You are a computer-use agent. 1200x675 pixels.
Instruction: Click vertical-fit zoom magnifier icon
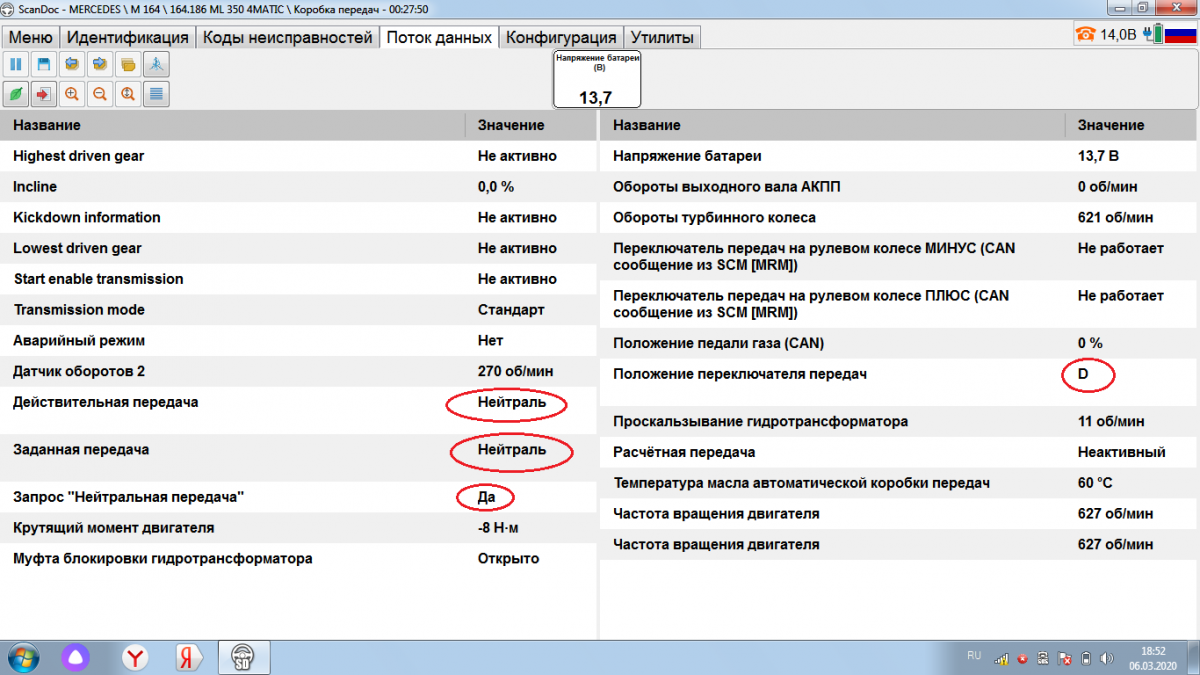click(x=128, y=94)
